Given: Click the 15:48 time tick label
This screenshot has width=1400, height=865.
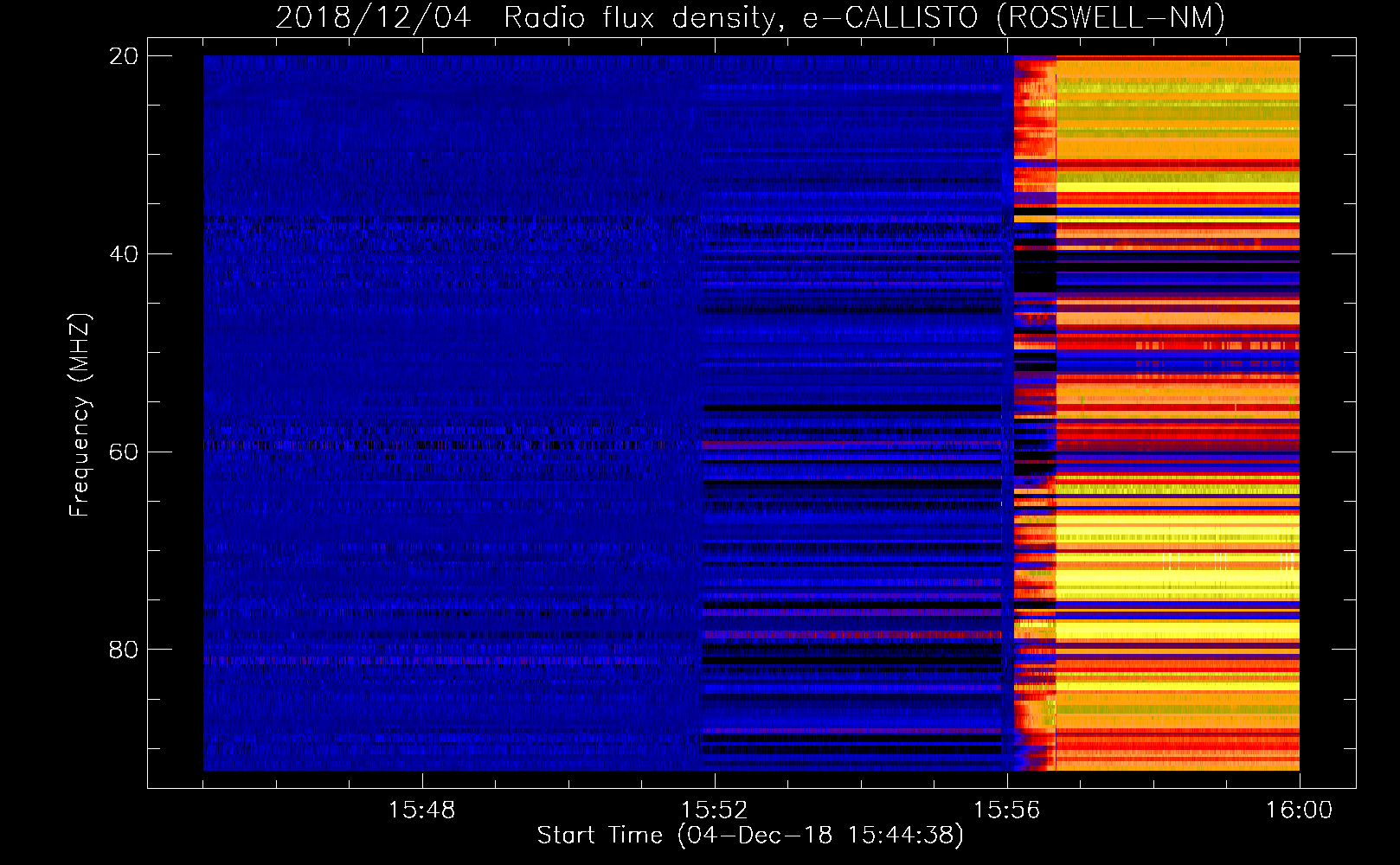Looking at the screenshot, I should click(x=421, y=811).
